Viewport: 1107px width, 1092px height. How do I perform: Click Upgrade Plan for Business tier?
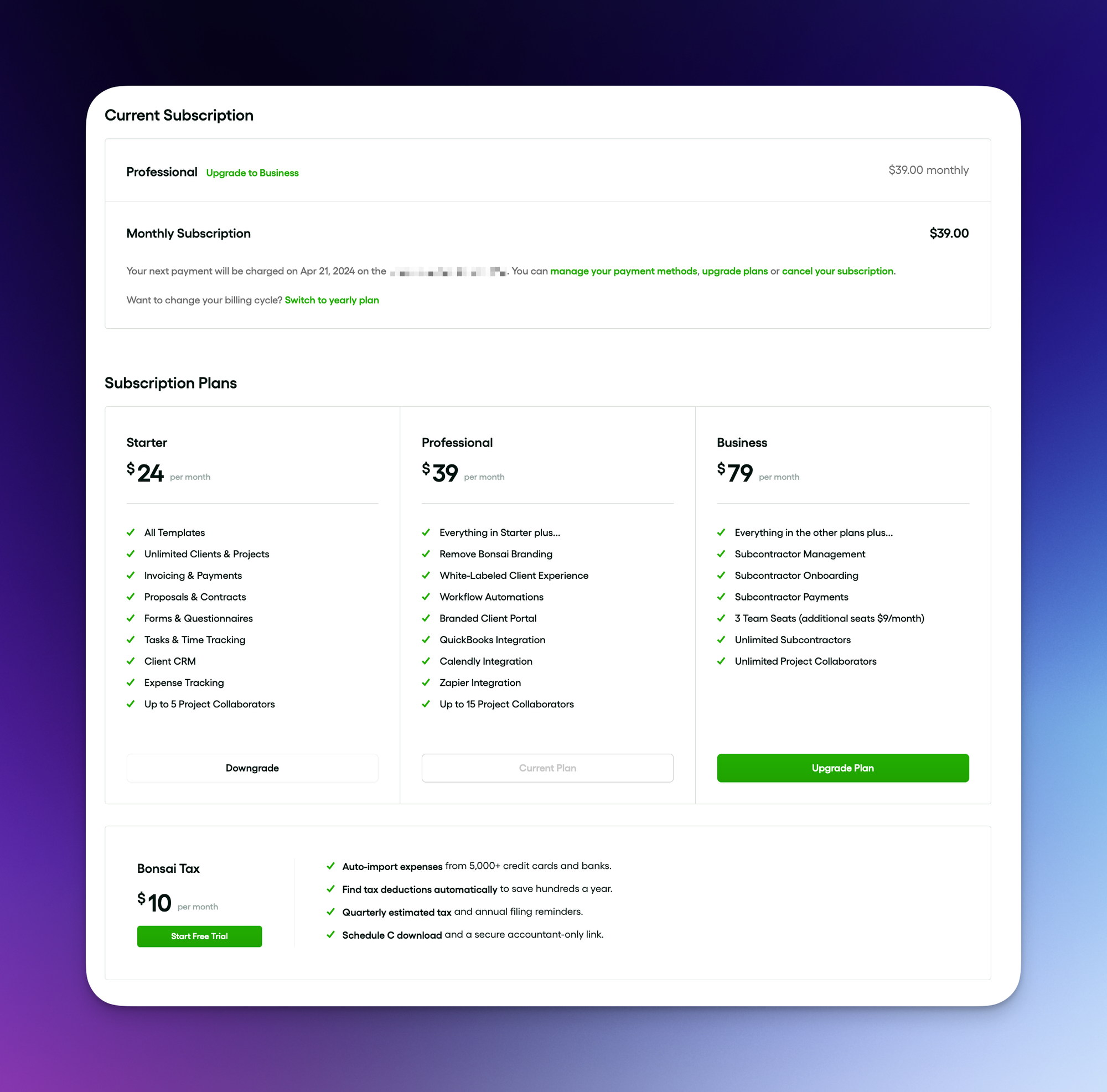tap(842, 767)
